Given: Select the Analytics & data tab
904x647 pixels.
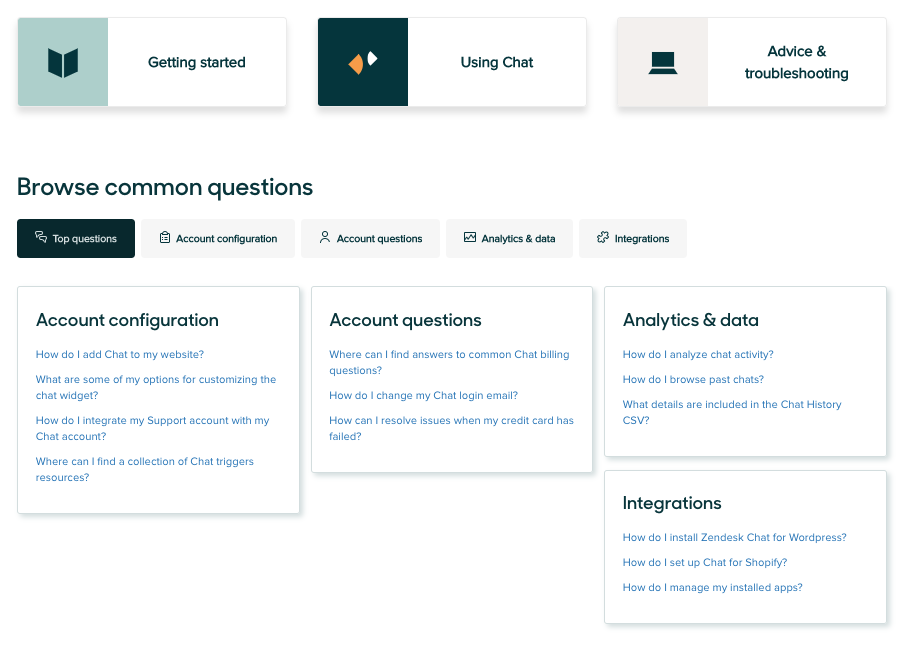Looking at the screenshot, I should (509, 239).
